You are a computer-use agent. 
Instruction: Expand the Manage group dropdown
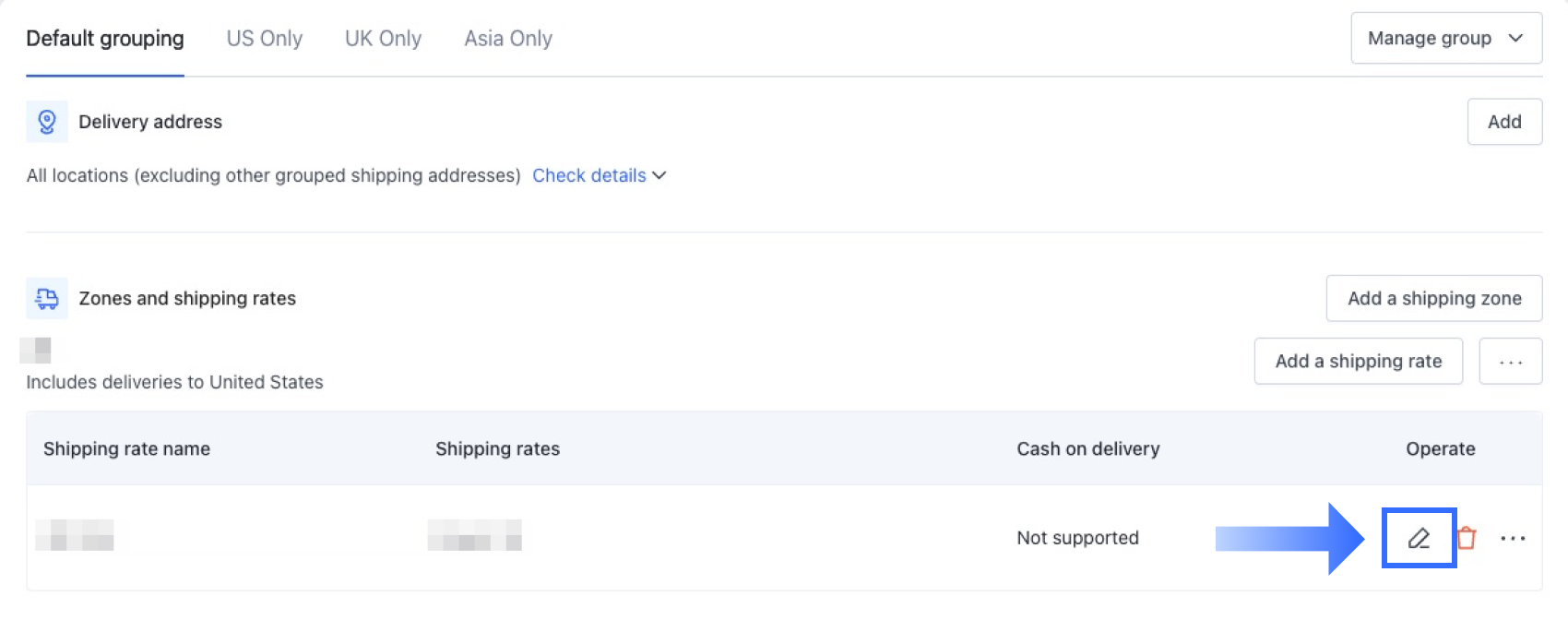[x=1445, y=39]
